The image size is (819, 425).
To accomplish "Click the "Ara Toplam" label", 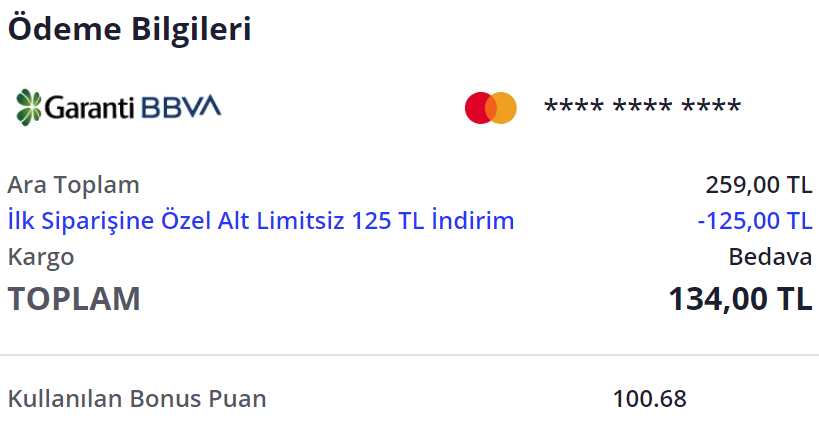I will tap(73, 185).
